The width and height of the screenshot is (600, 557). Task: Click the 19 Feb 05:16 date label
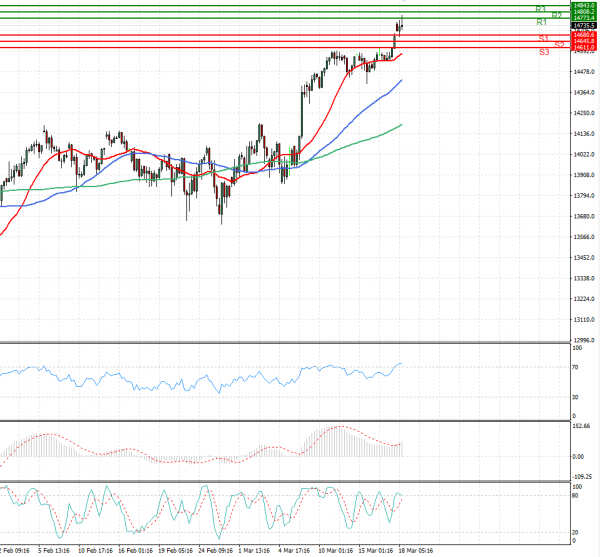pyautogui.click(x=176, y=550)
